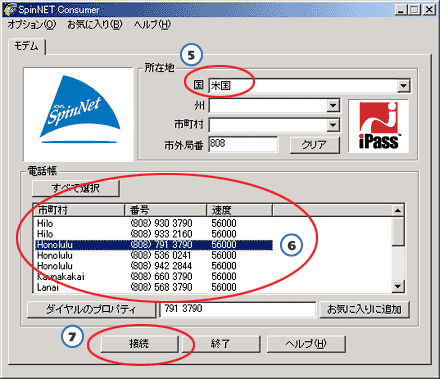Image resolution: width=440 pixels, height=379 pixels.
Task: Select Hilo row with (808) 933 2160
Action: (x=153, y=234)
